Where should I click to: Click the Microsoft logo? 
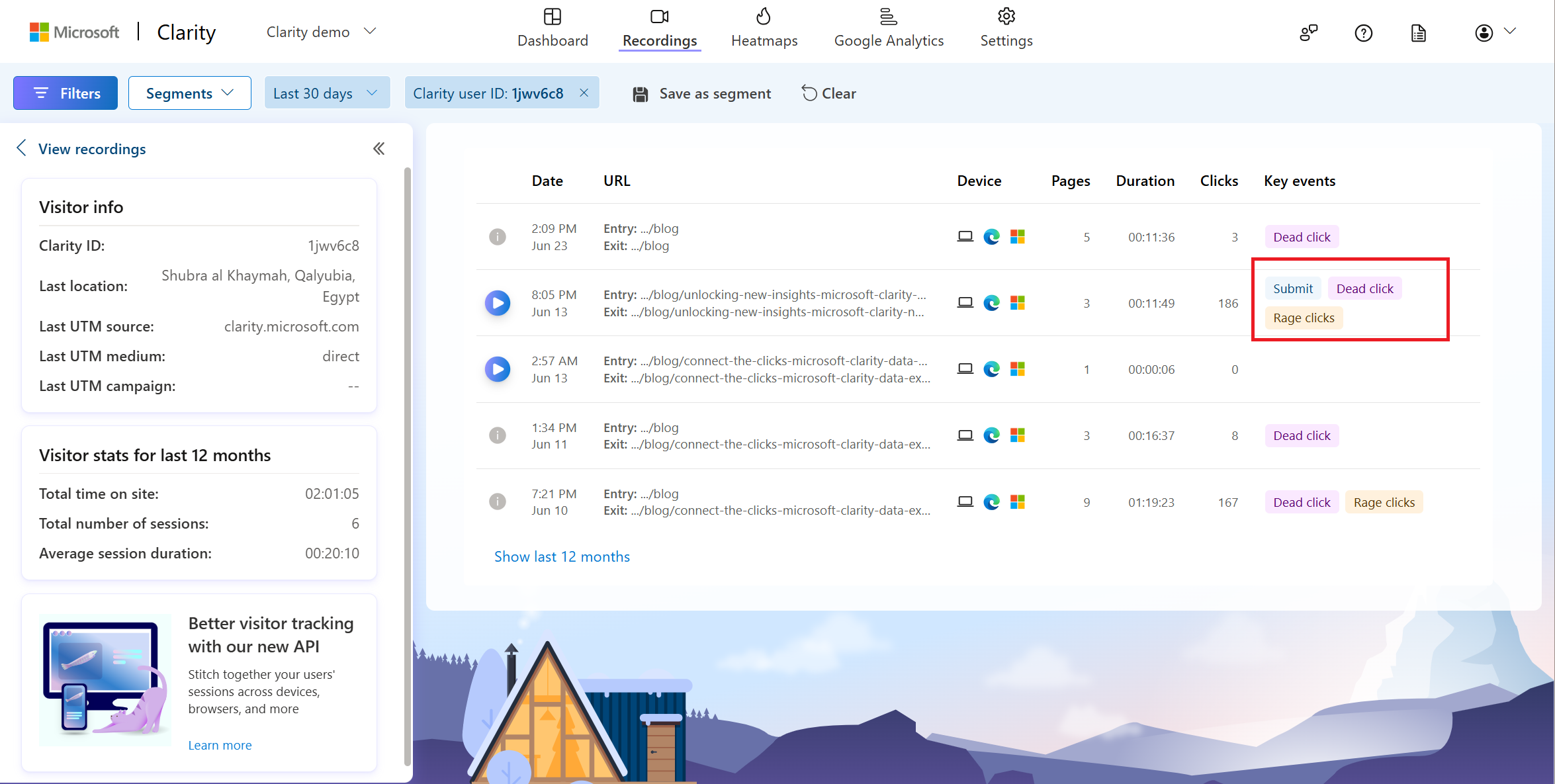[x=74, y=32]
